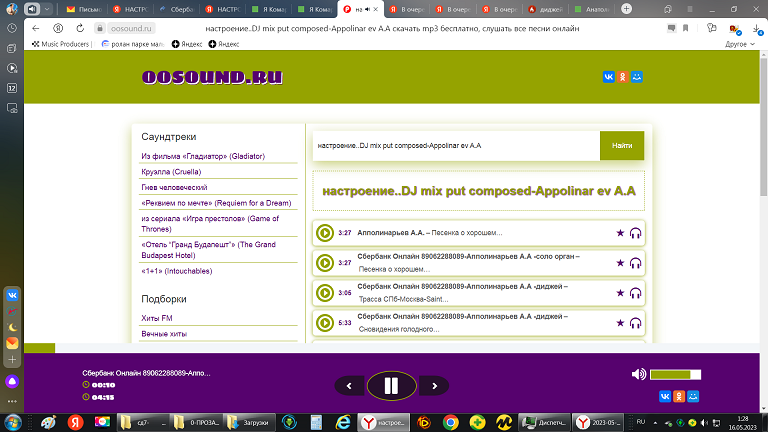This screenshot has height=432, width=768.
Task: Expand the dropdown arrow beside sound button
Action: (x=47, y=9)
